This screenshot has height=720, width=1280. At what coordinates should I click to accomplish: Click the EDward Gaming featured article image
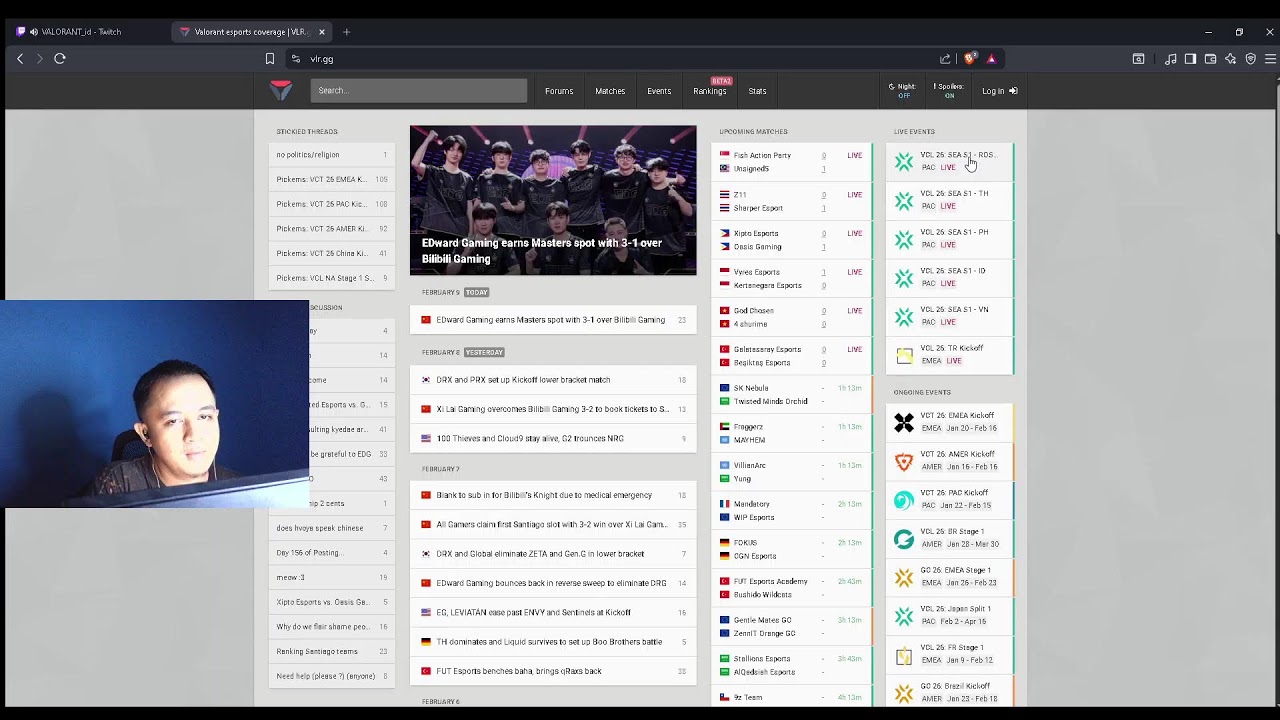(553, 200)
